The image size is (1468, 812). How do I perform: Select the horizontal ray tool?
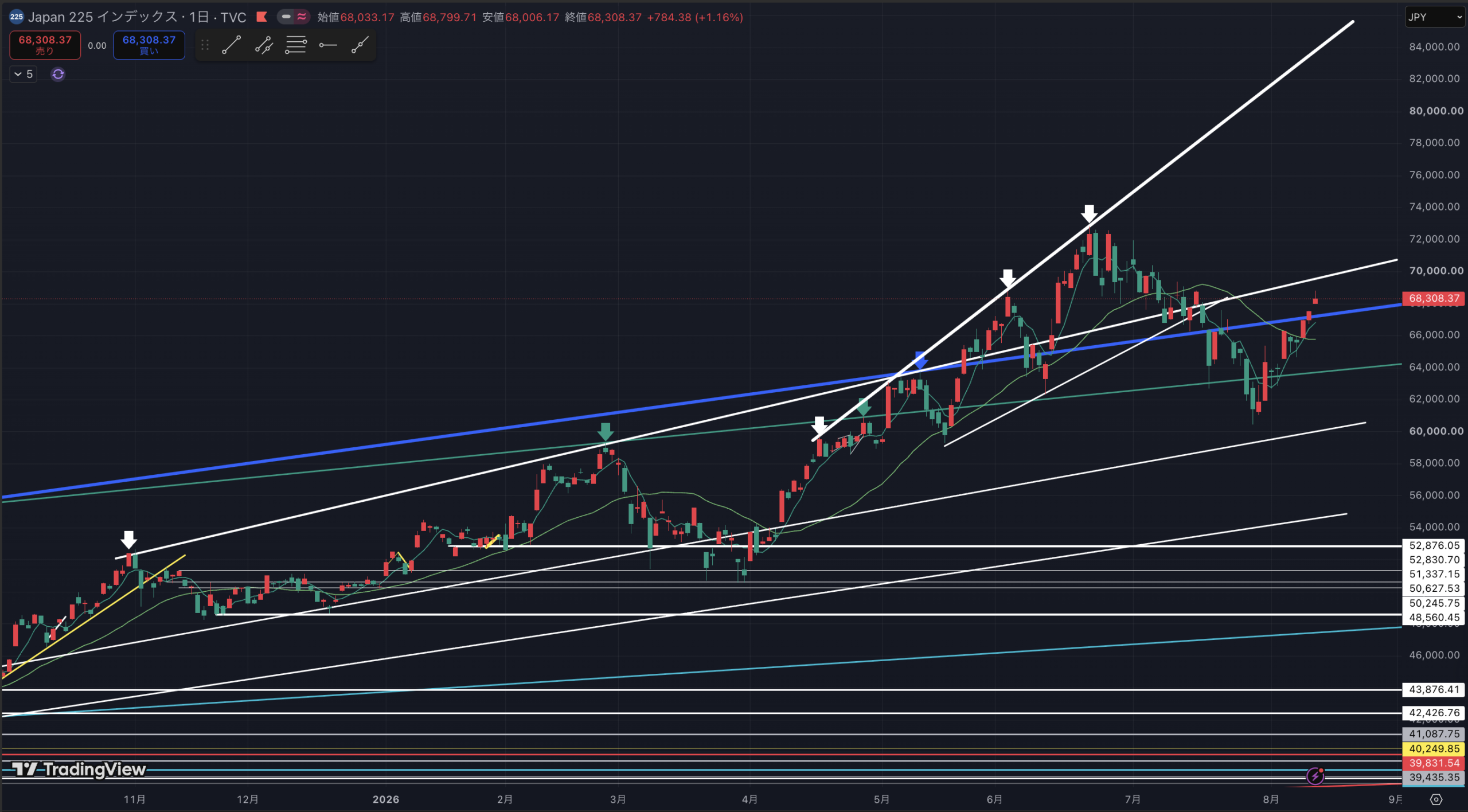click(x=328, y=45)
